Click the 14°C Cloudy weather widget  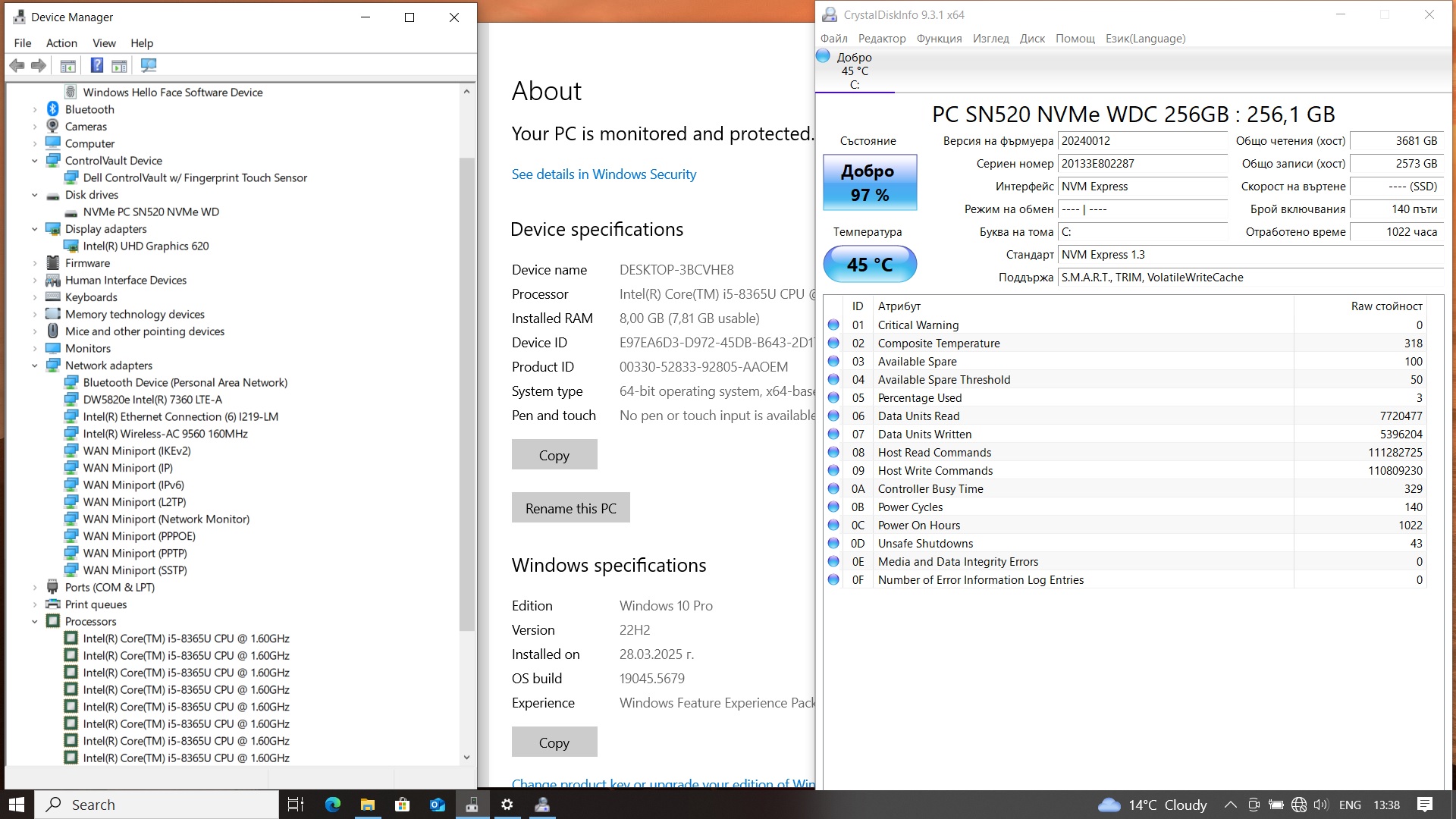click(x=1153, y=805)
